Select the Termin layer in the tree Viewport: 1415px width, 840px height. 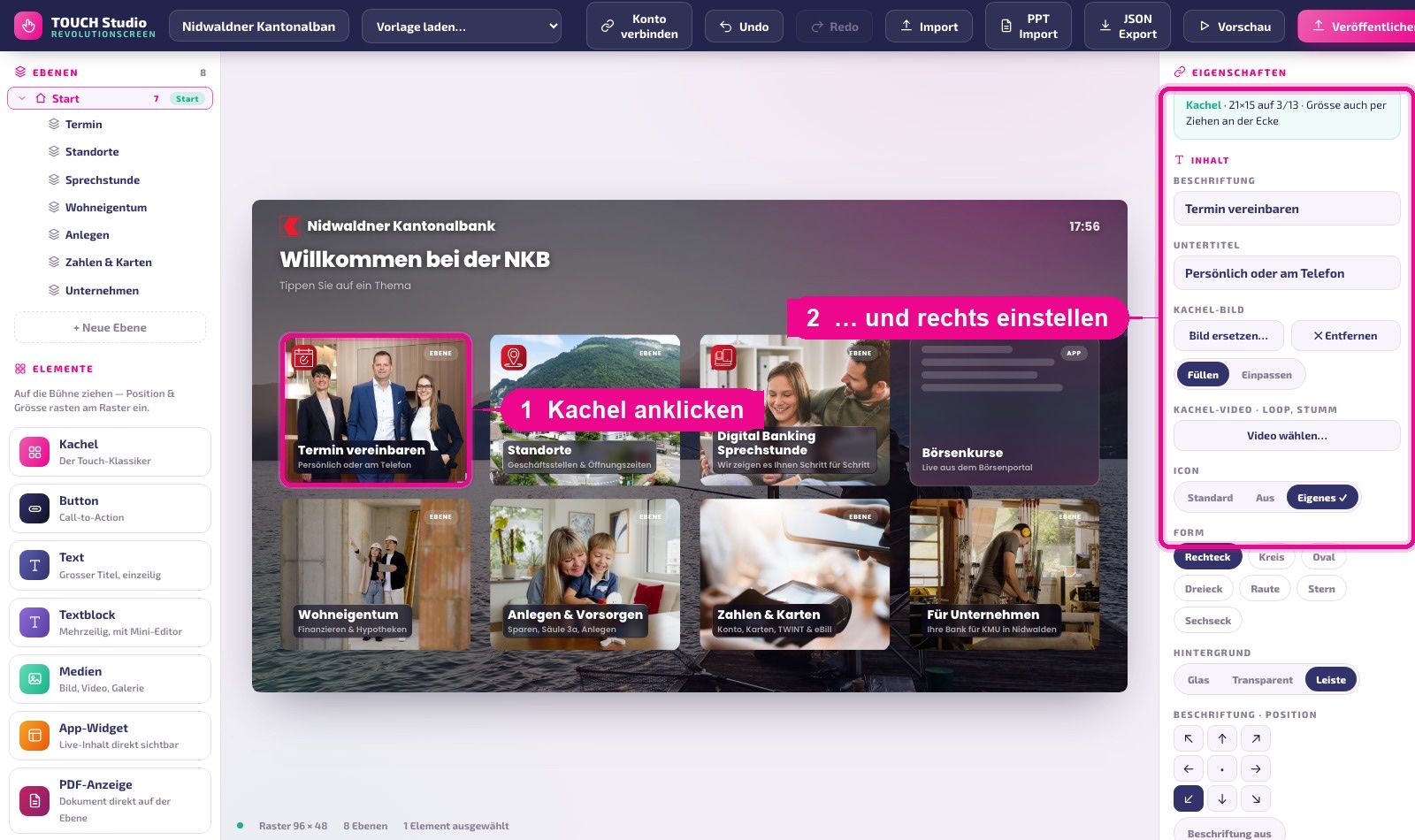pyautogui.click(x=83, y=125)
